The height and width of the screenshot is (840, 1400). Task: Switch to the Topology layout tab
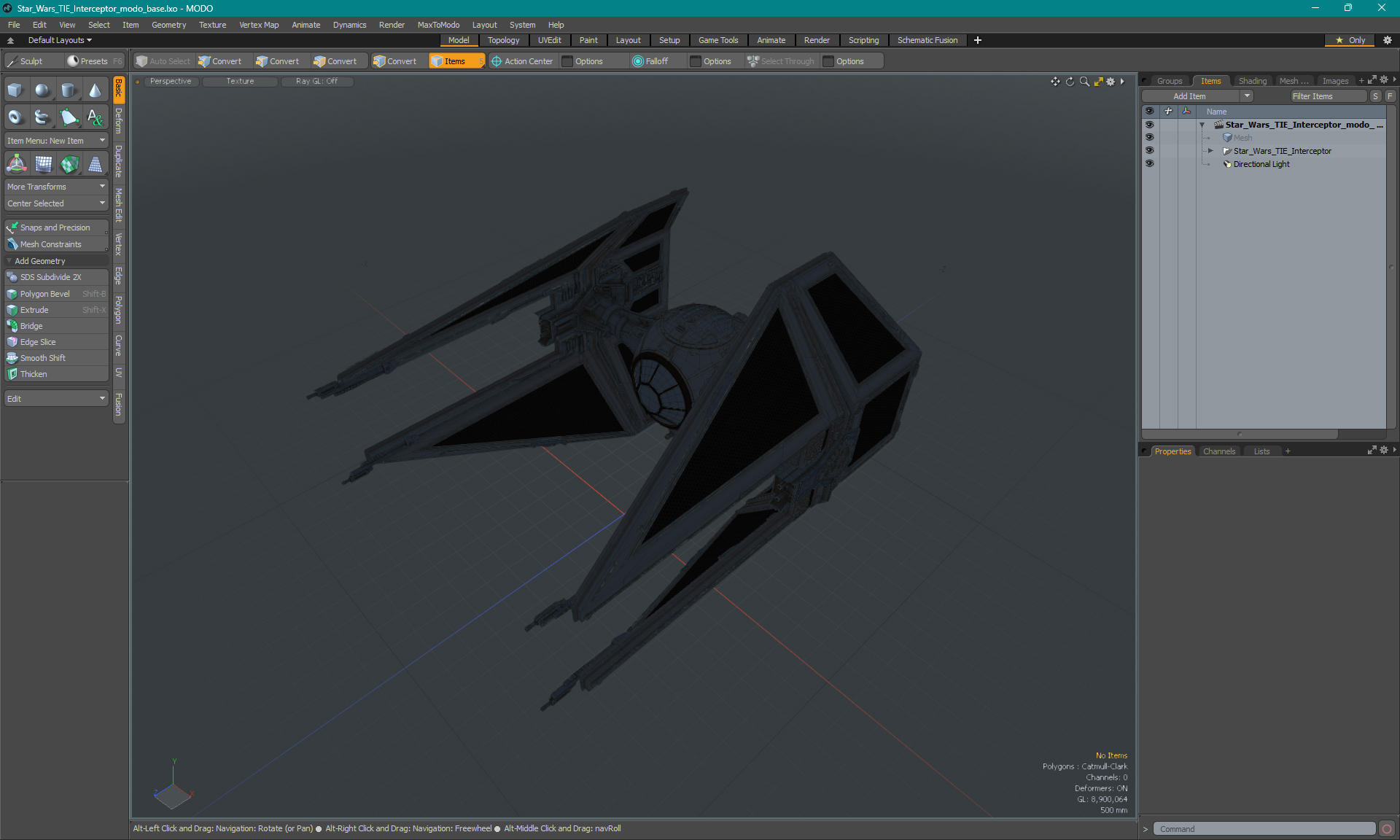pos(503,40)
